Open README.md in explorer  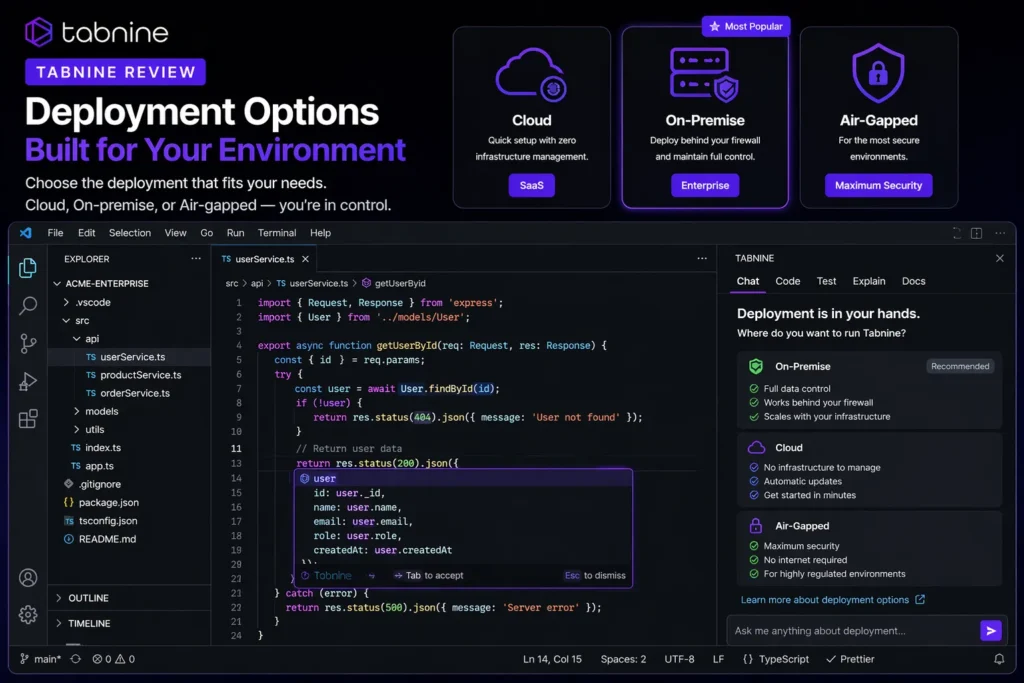click(107, 539)
